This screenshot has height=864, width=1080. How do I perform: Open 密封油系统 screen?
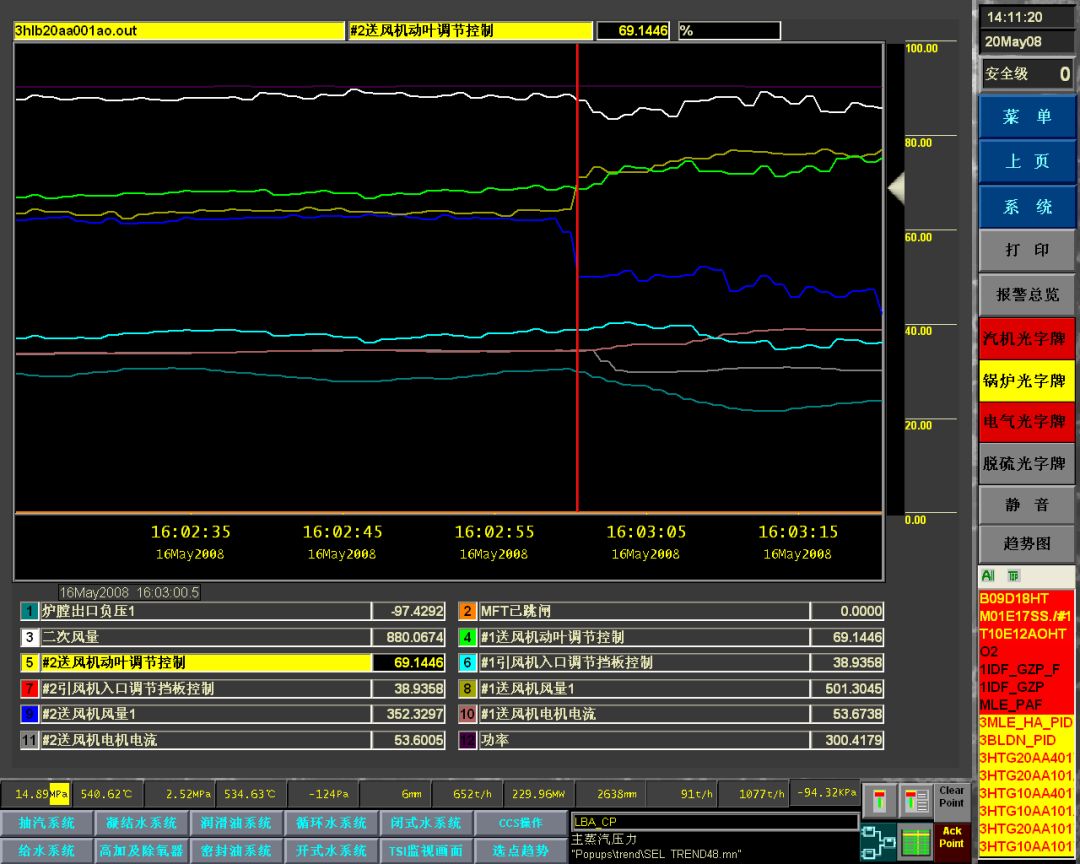[236, 851]
